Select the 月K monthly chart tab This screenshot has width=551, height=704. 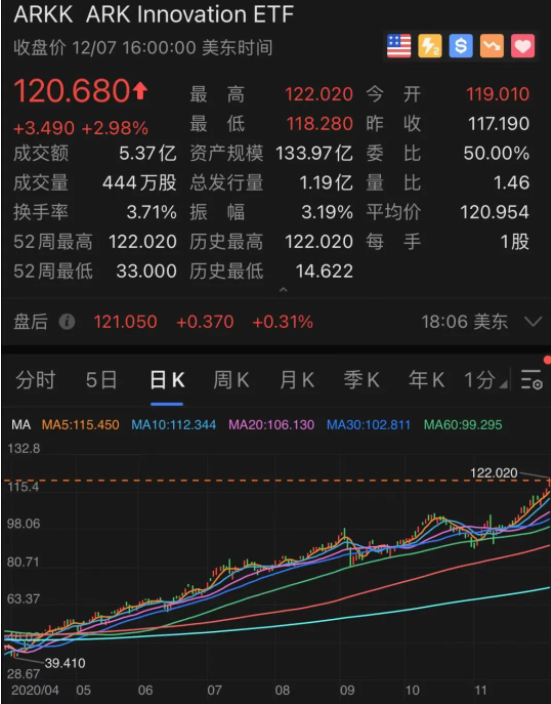coord(297,380)
